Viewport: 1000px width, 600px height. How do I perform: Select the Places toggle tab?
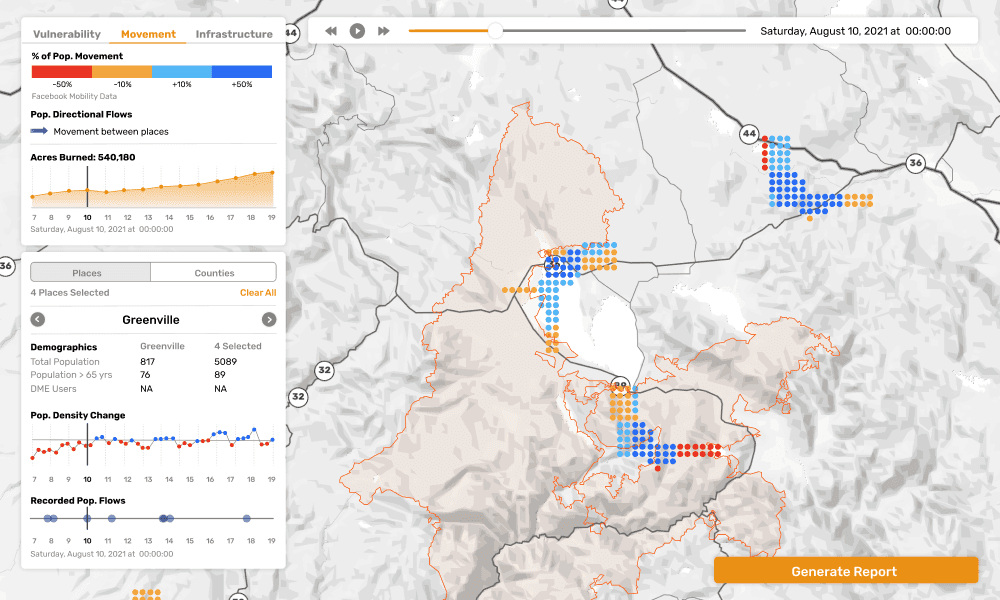91,272
